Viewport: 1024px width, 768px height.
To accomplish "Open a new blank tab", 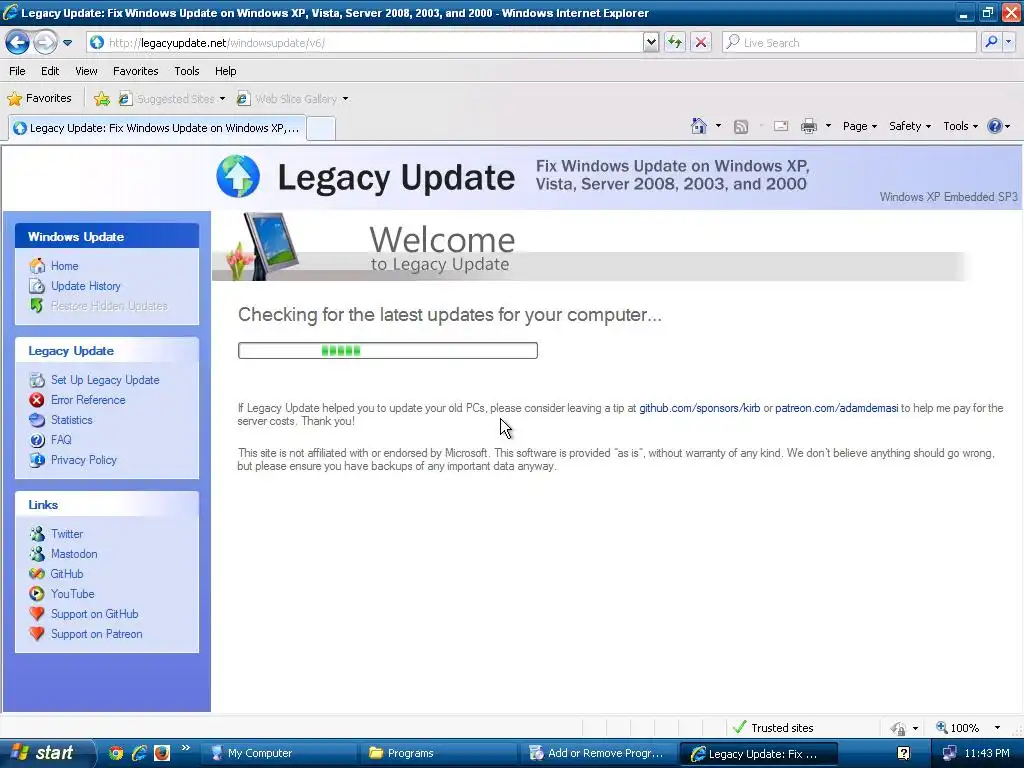I will click(x=321, y=129).
